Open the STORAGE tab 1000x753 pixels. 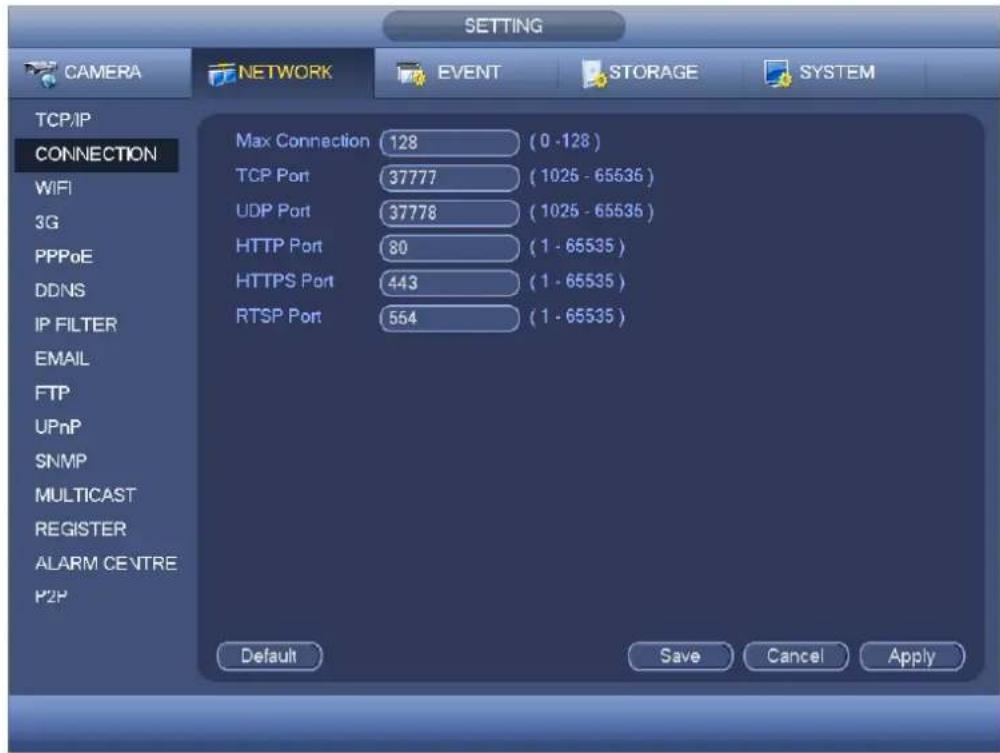[x=650, y=73]
